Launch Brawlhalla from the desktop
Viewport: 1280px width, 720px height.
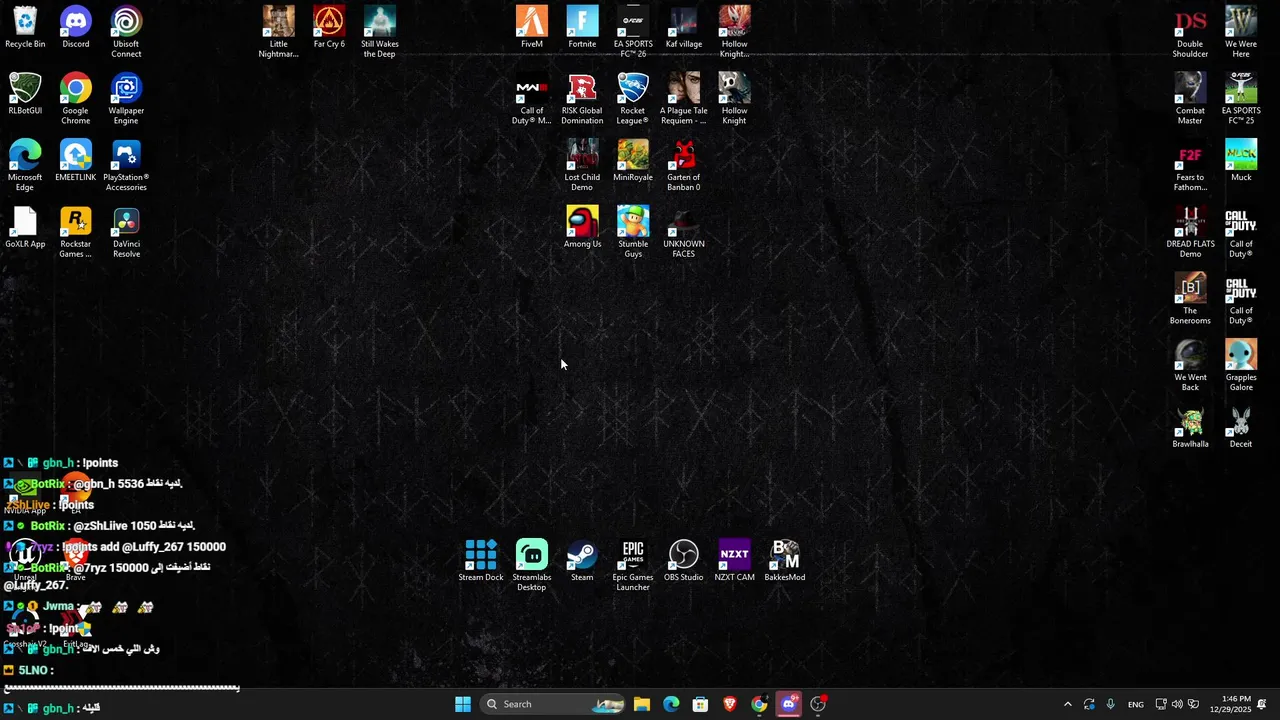tap(1190, 428)
